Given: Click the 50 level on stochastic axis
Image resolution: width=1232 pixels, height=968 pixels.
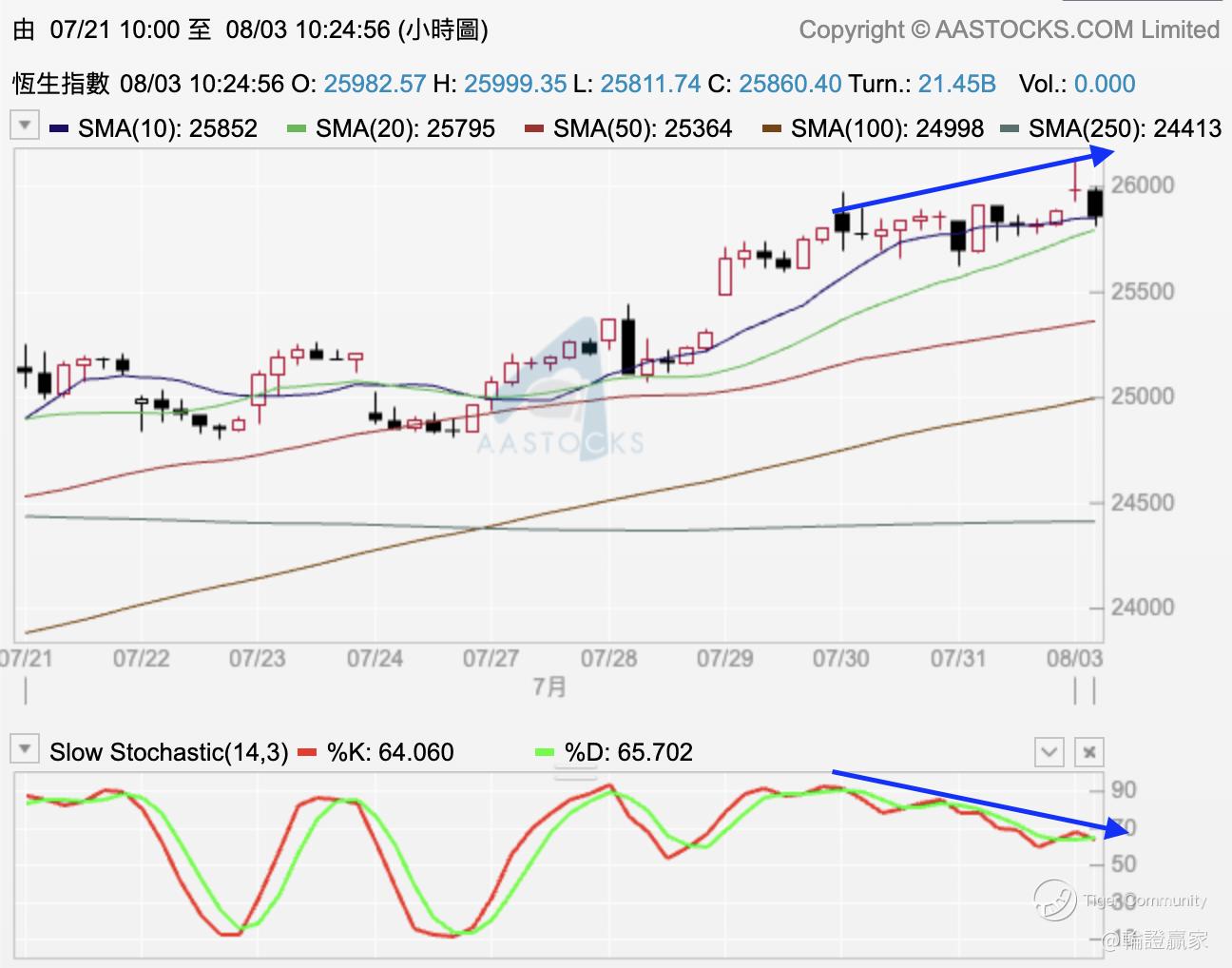Looking at the screenshot, I should coord(1124,863).
